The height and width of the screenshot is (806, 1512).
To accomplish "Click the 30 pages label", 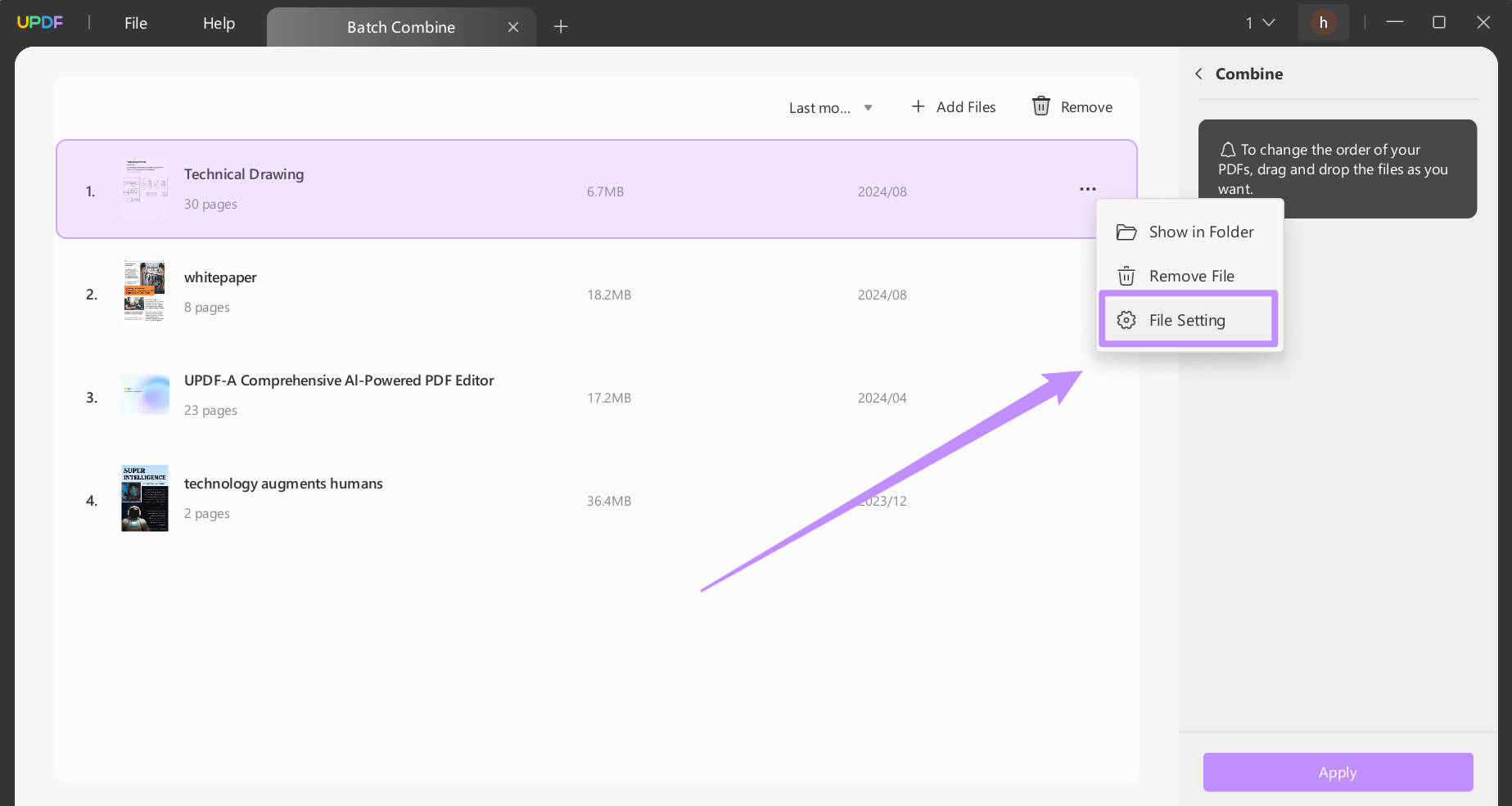I will click(x=210, y=205).
